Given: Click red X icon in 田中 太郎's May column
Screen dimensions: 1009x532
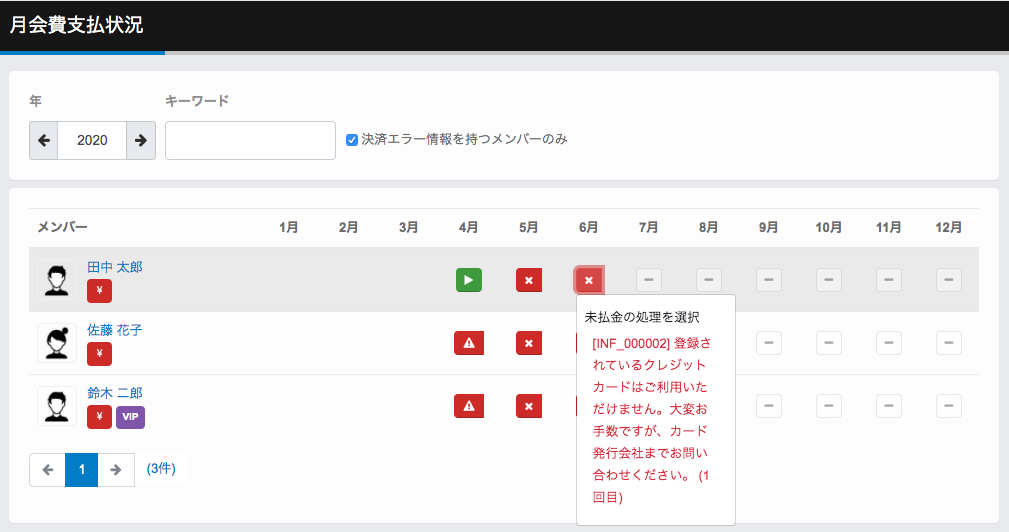Looking at the screenshot, I should pyautogui.click(x=529, y=280).
